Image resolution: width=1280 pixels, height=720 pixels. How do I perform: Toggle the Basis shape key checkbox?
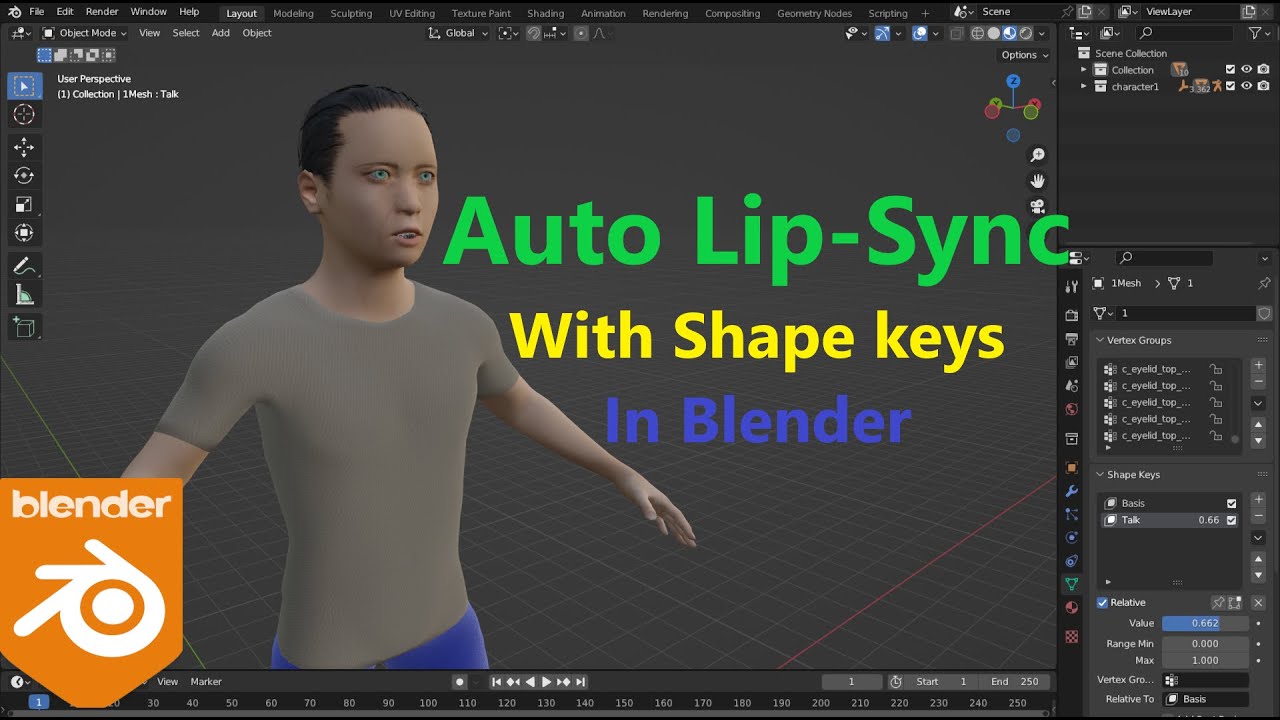(x=1232, y=503)
